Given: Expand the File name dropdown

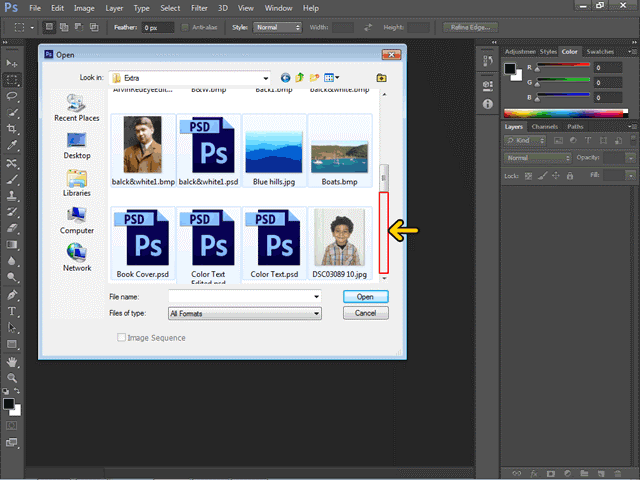Looking at the screenshot, I should [x=316, y=297].
